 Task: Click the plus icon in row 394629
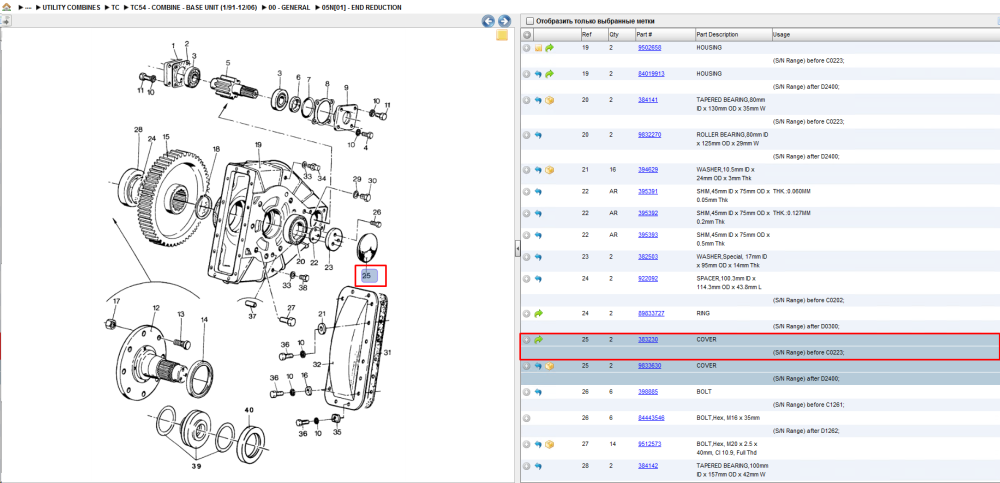pos(527,170)
